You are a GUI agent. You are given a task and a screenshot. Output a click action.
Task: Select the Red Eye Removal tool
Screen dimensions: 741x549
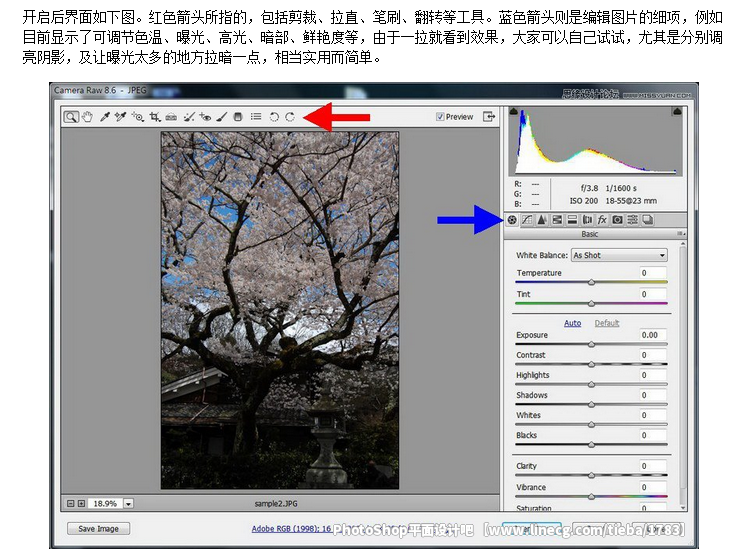click(205, 117)
